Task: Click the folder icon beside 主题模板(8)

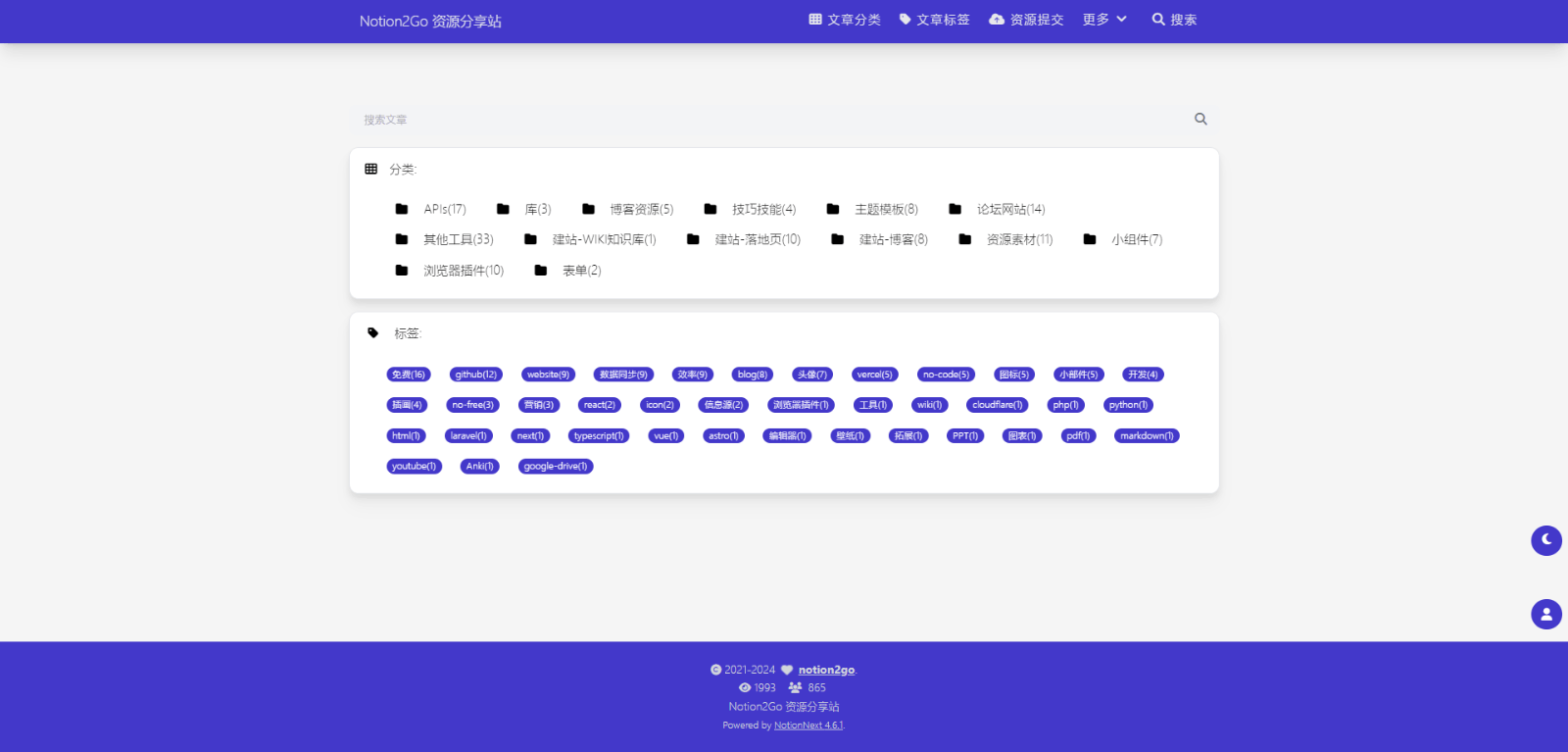Action: pos(833,209)
